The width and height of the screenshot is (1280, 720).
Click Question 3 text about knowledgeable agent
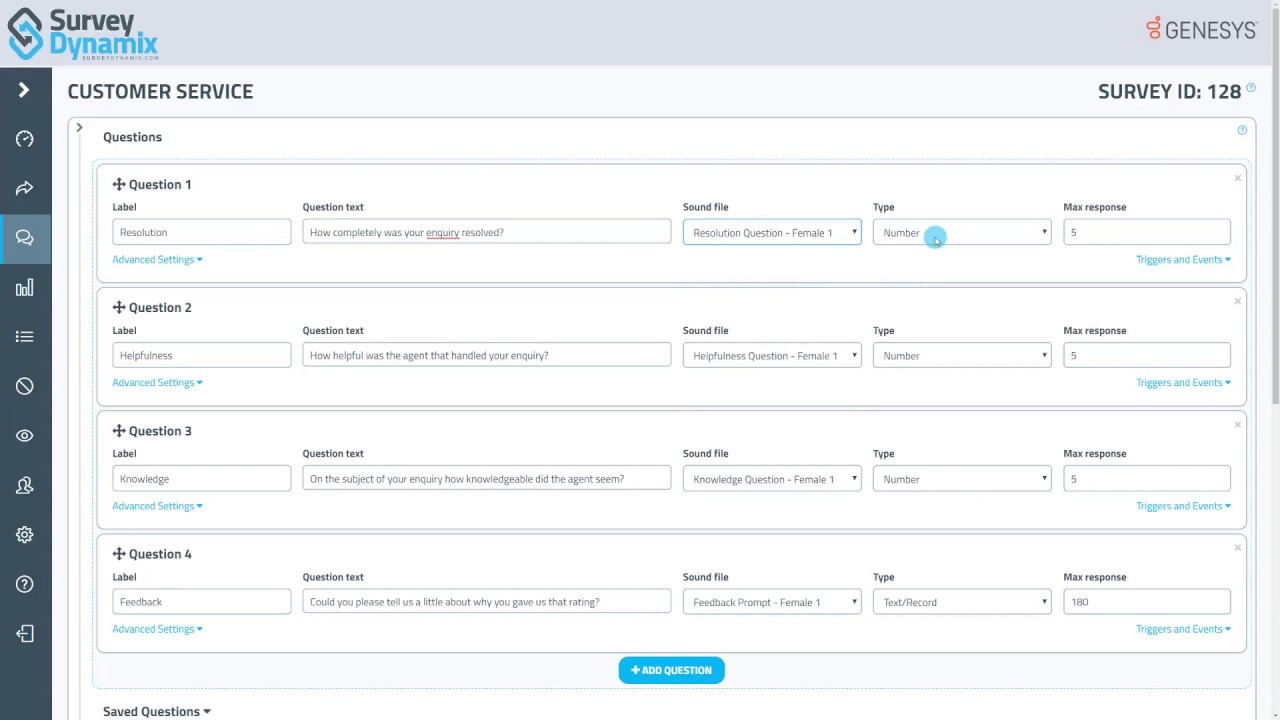(487, 479)
